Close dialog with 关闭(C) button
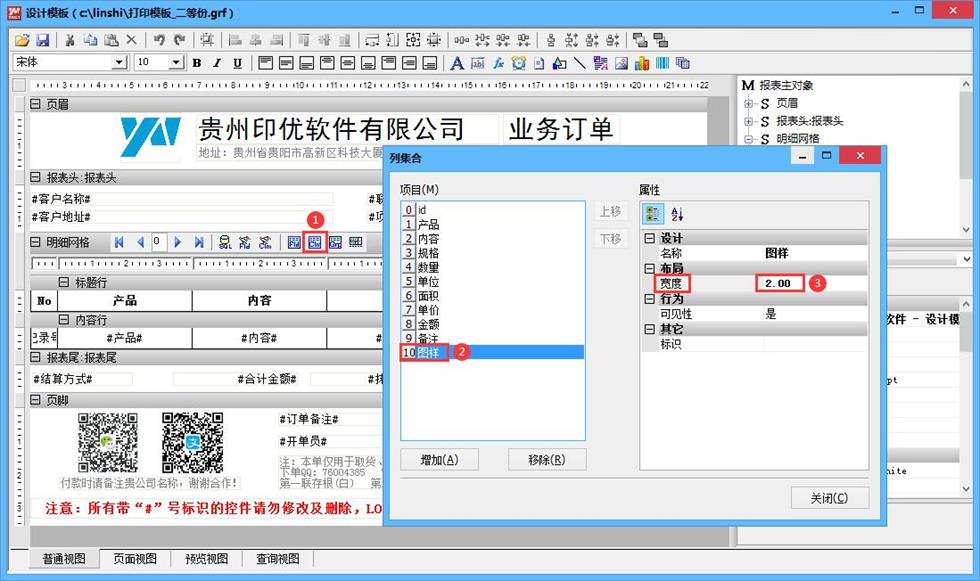This screenshot has height=581, width=980. 829,498
